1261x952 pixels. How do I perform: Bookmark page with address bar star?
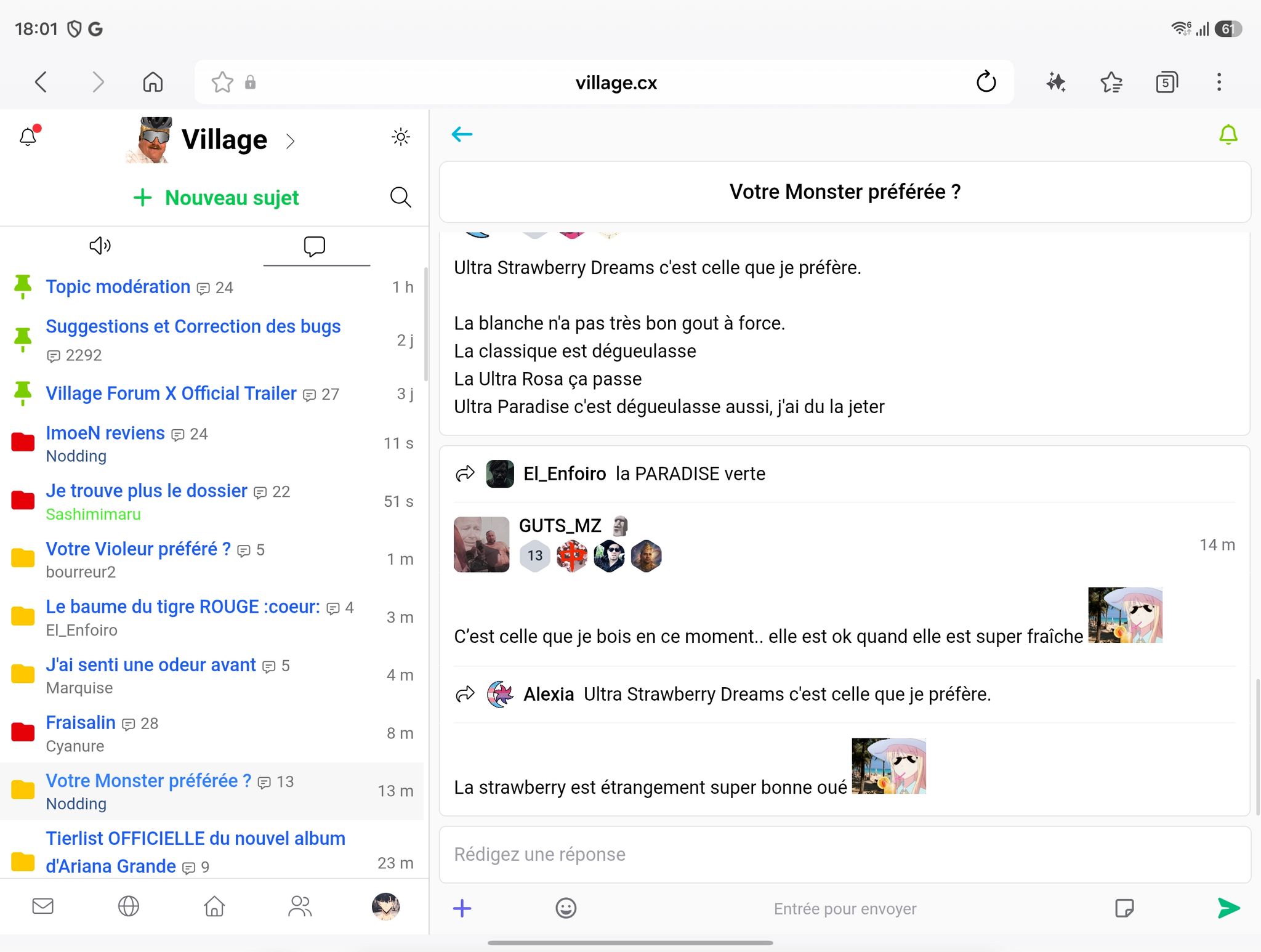tap(222, 82)
